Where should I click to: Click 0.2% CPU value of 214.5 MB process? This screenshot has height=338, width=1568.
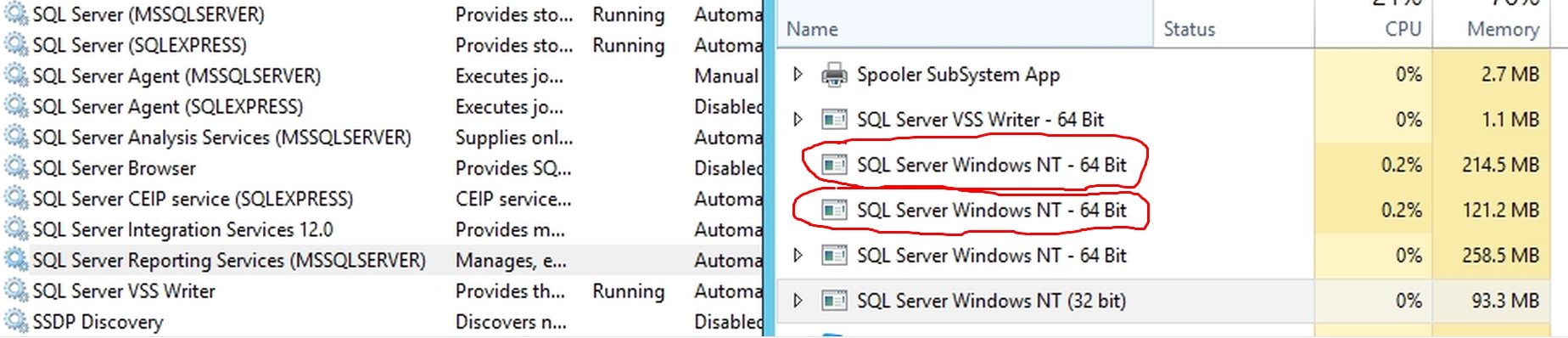pyautogui.click(x=1401, y=165)
